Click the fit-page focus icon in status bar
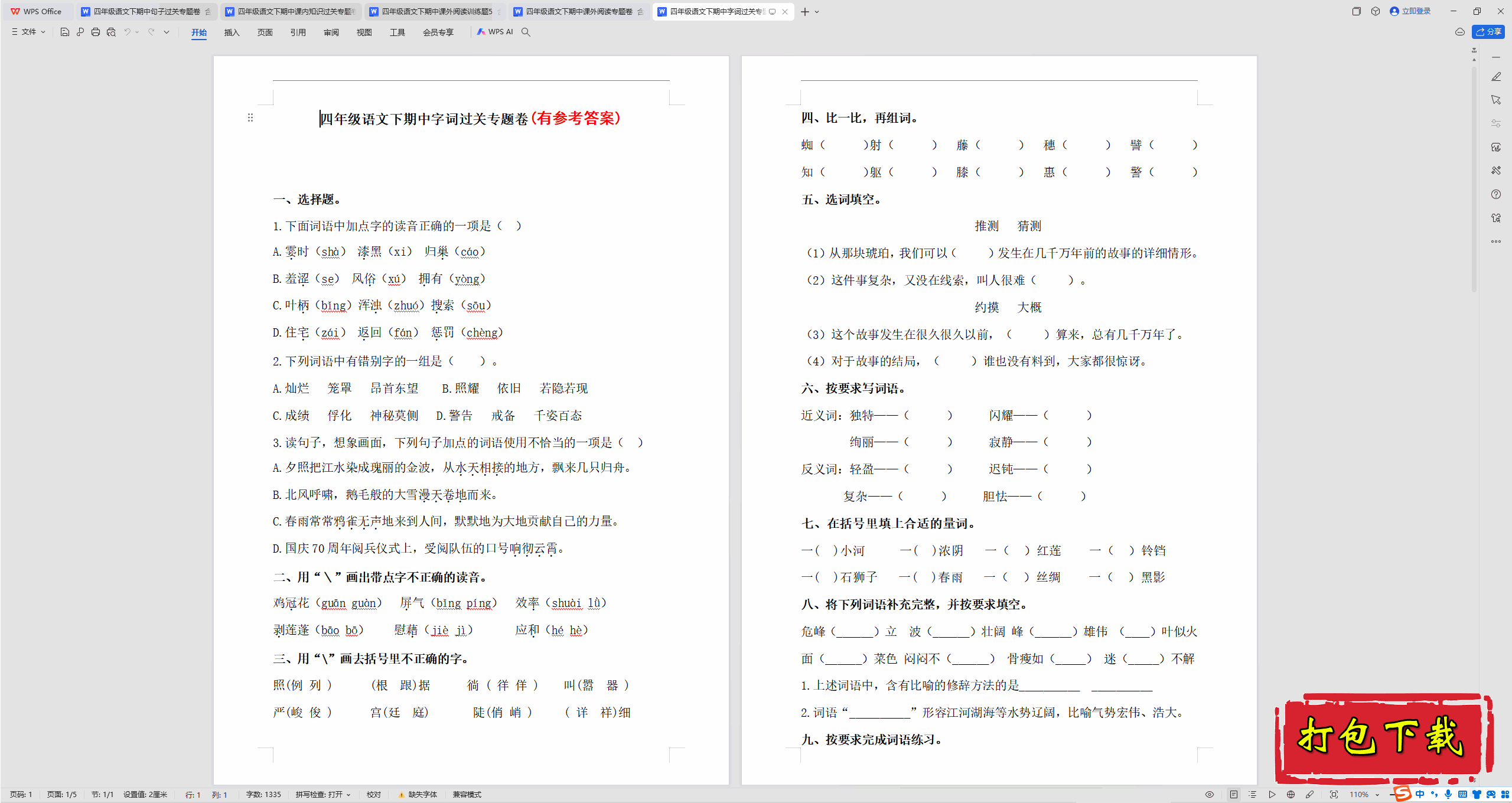The width and height of the screenshot is (1512, 803). [1334, 795]
